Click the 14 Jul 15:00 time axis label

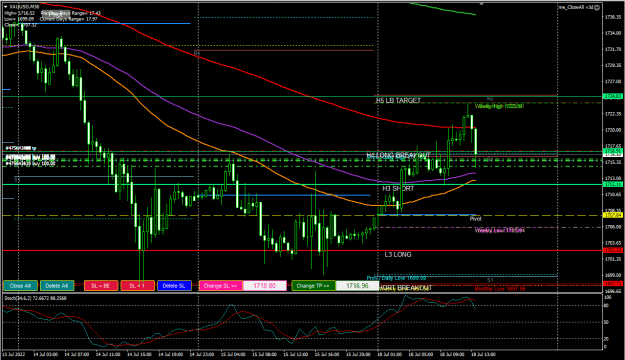[x=139, y=354]
